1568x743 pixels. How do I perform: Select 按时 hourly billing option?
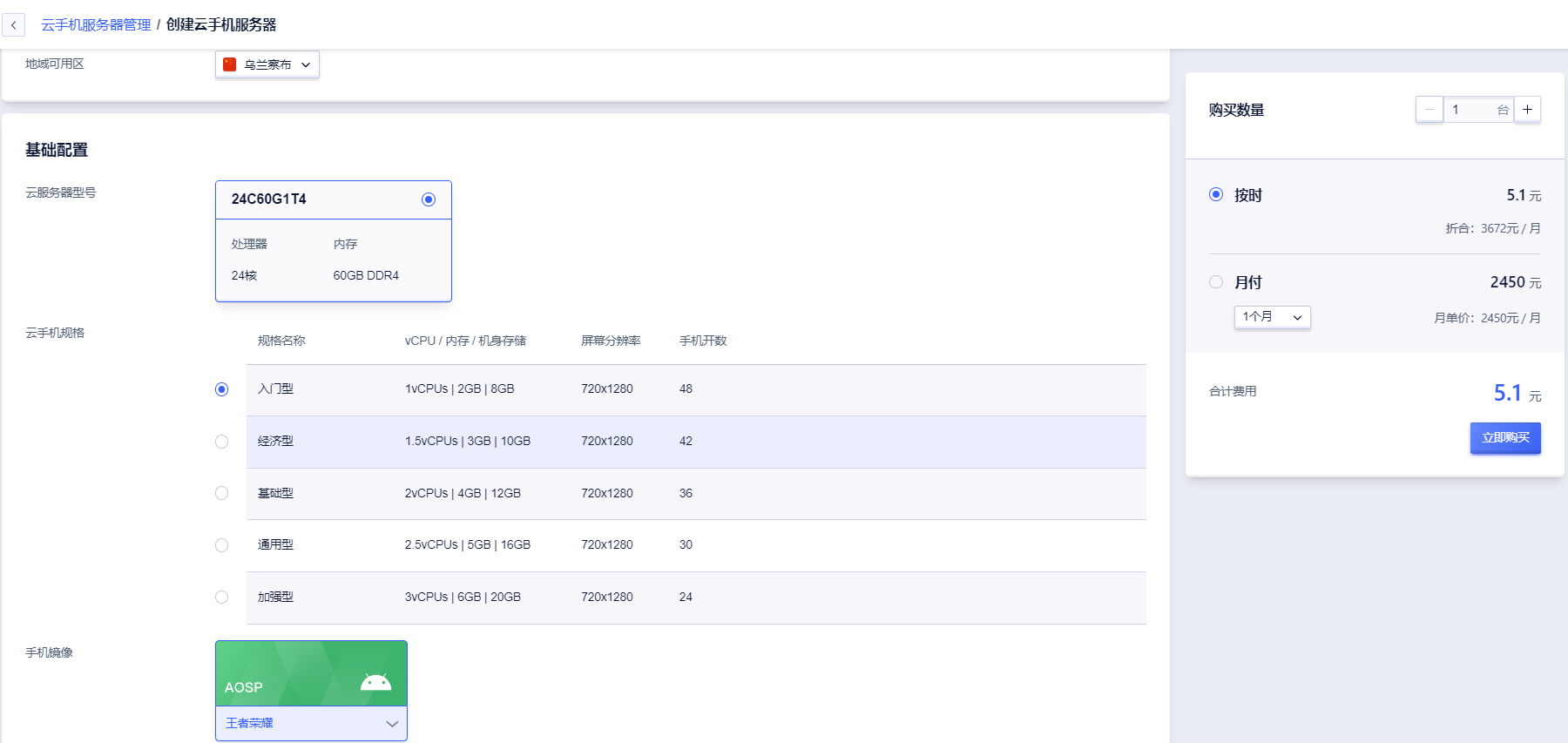(1216, 195)
